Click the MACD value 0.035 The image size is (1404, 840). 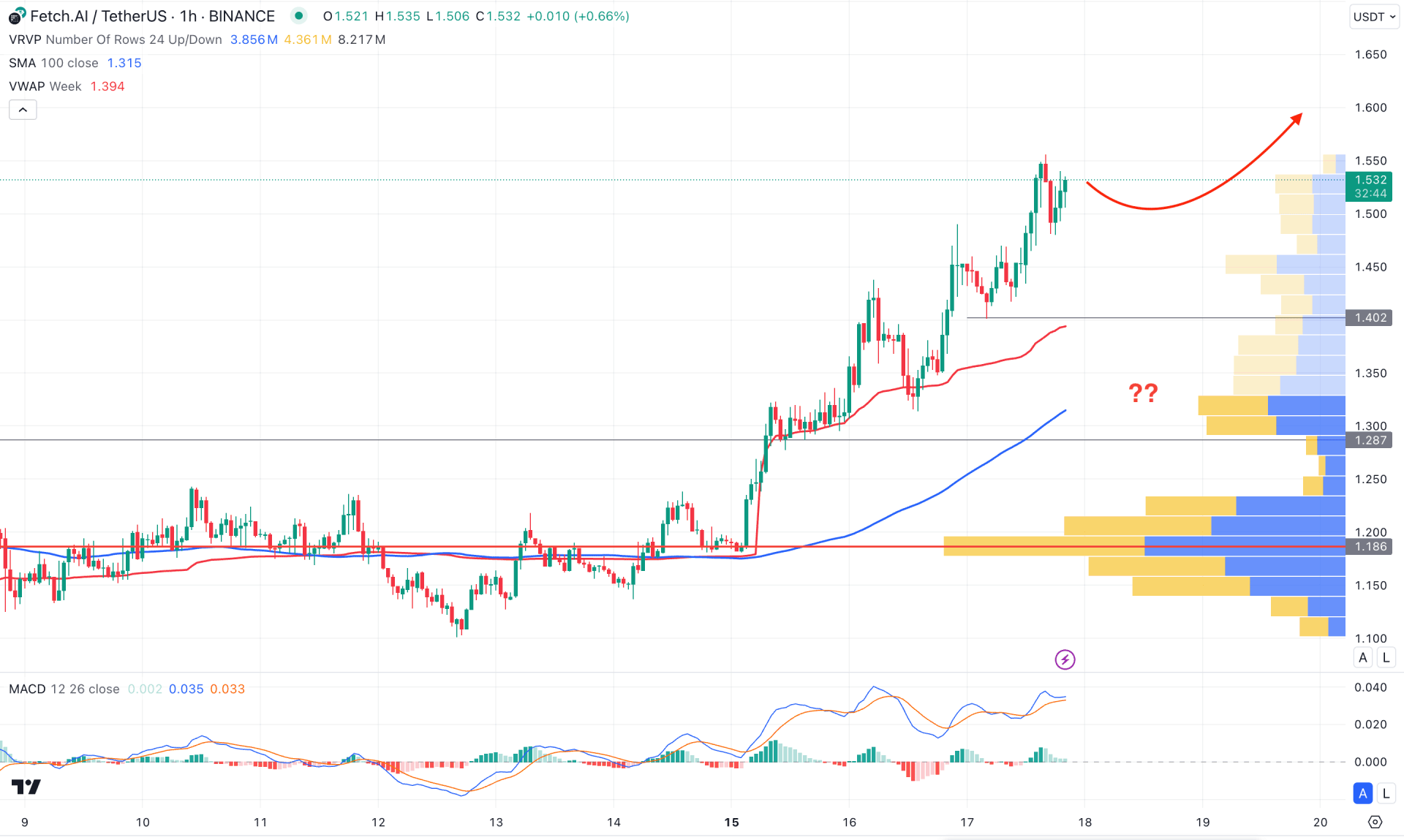click(x=186, y=689)
